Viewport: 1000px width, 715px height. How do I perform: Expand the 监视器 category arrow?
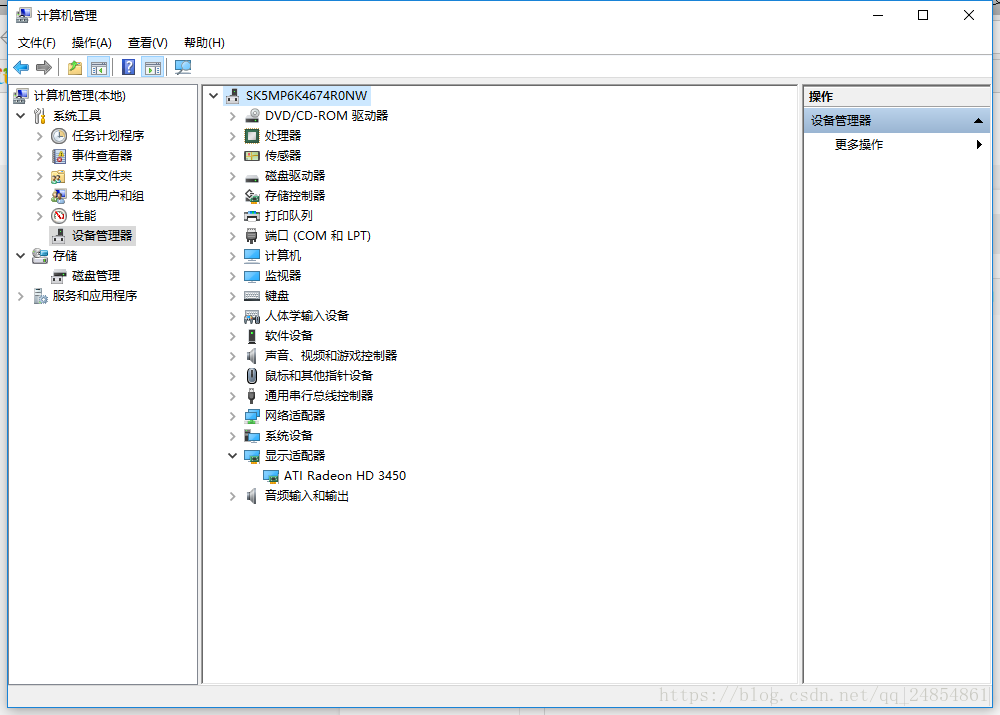pos(232,276)
